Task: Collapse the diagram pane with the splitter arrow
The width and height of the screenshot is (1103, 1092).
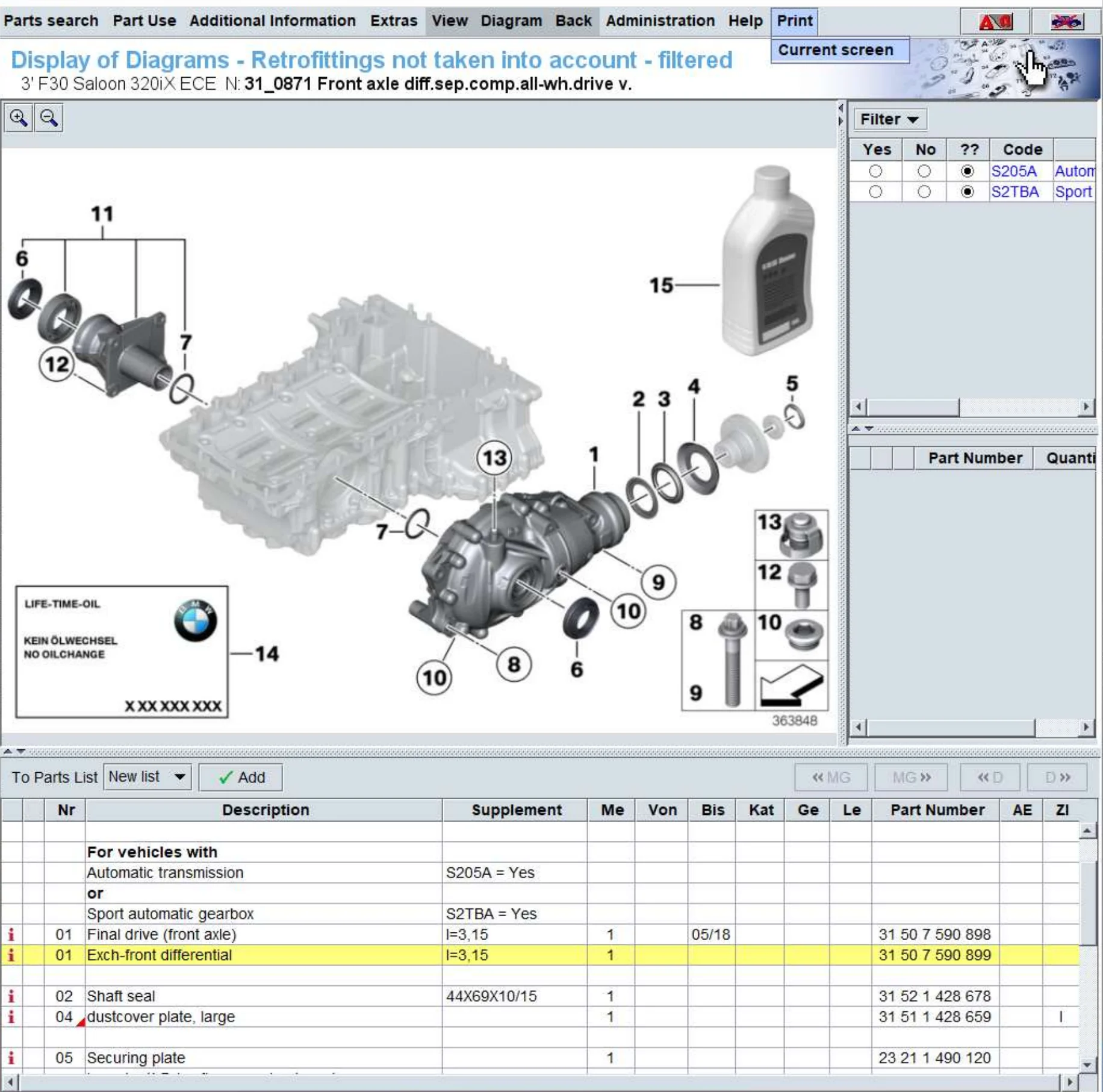Action: 840,108
